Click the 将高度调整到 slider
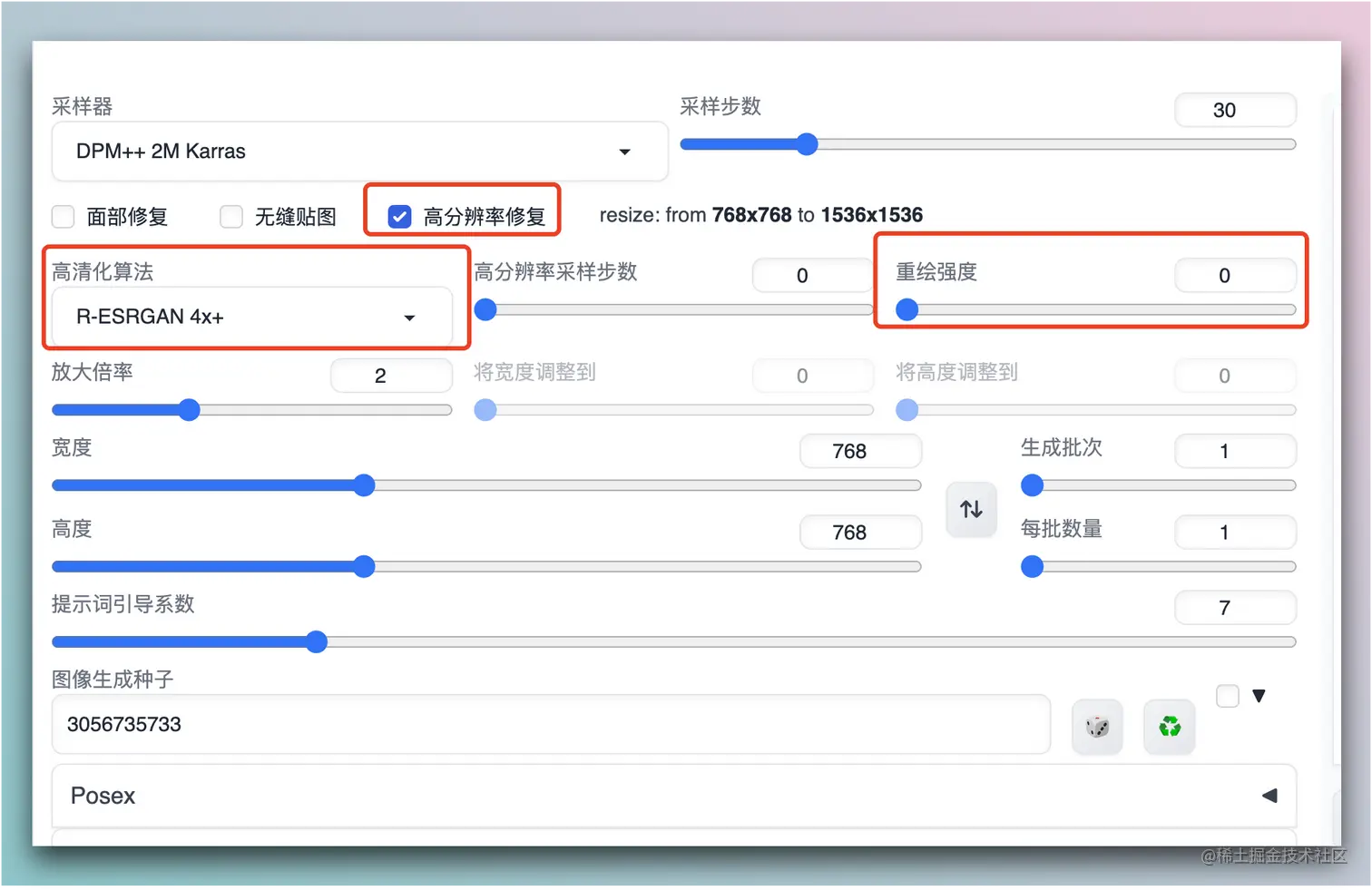 [1096, 410]
